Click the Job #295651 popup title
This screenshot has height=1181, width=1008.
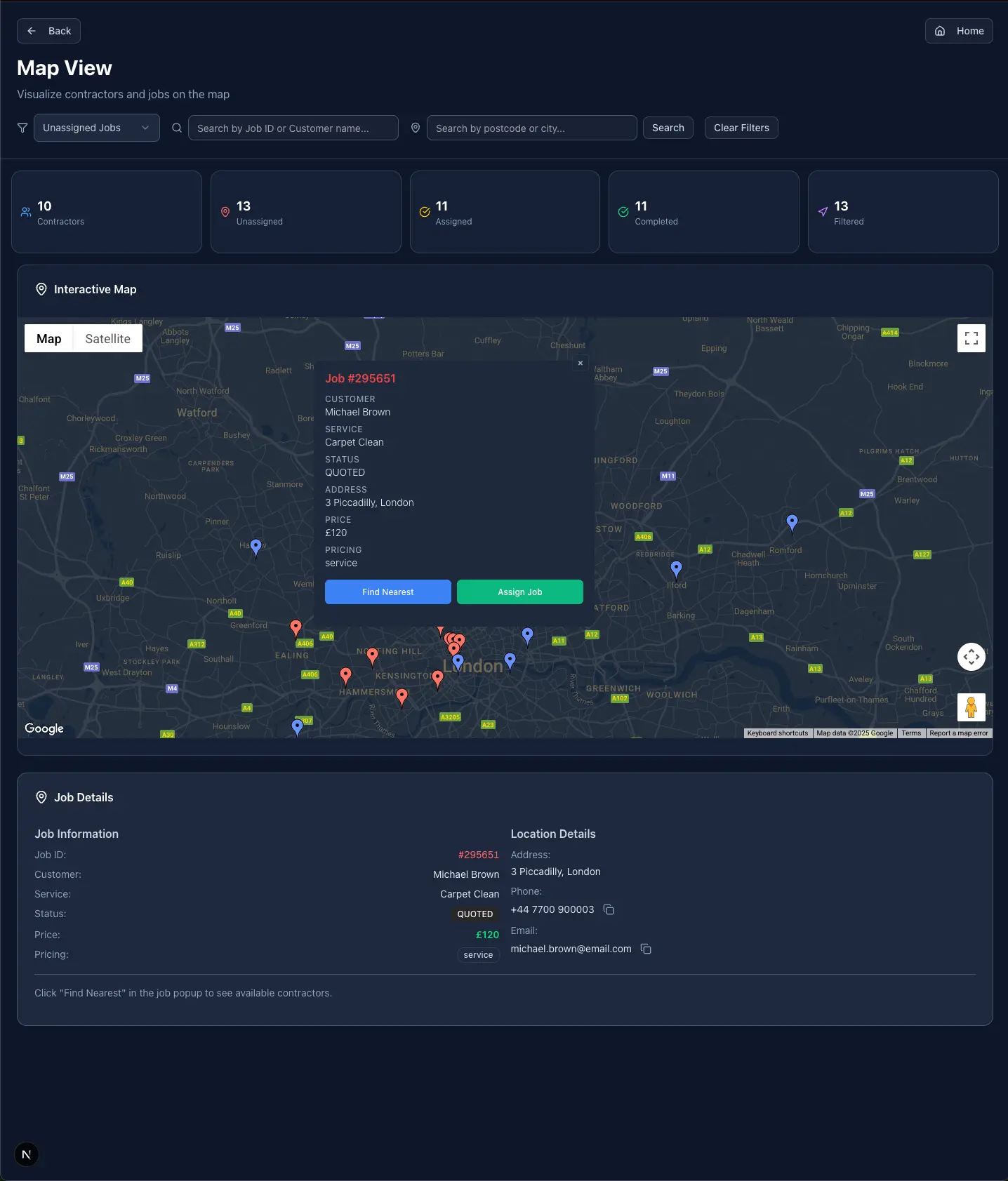pos(360,378)
